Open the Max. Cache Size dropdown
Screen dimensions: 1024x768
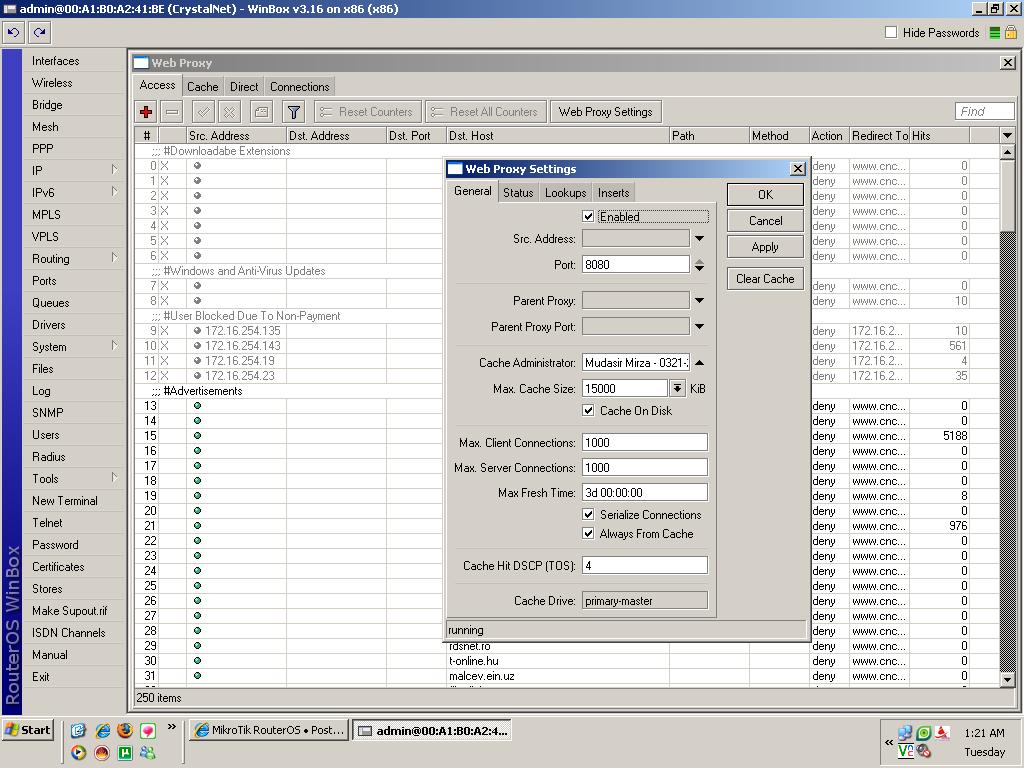[x=677, y=388]
